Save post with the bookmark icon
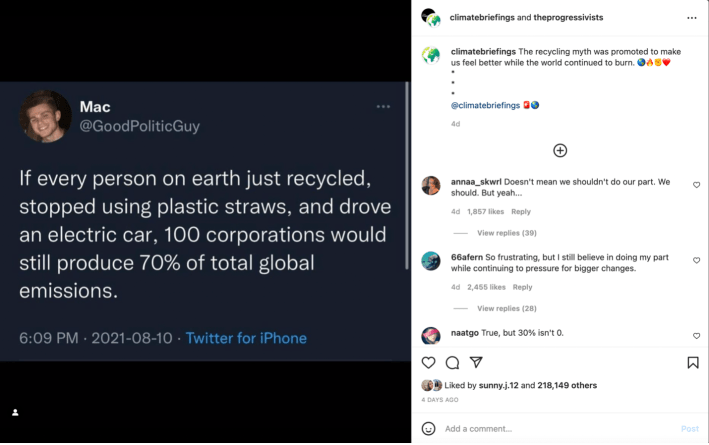Viewport: 709px width, 445px height. (693, 362)
